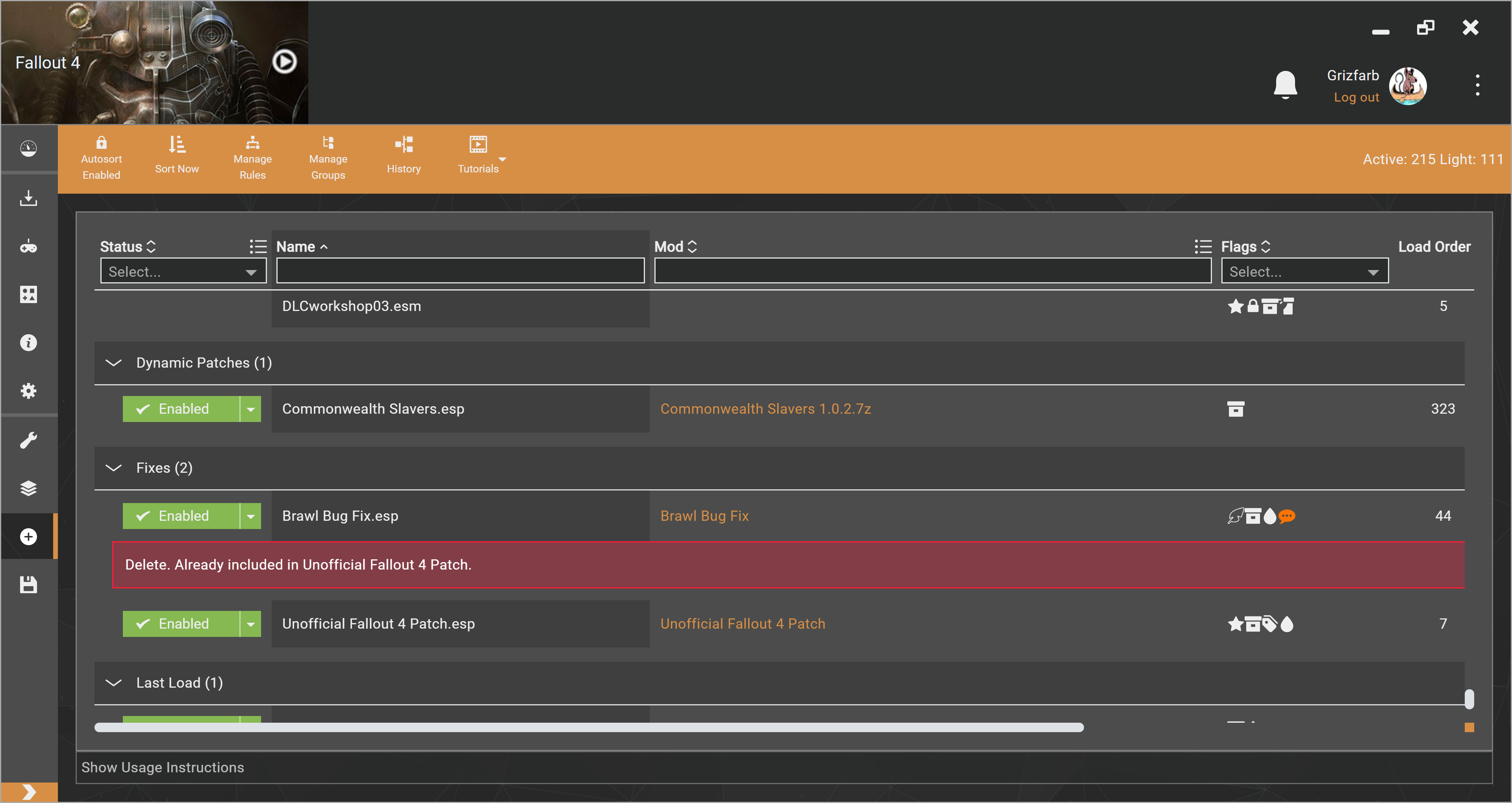Click Sort Now in the toolbar
The height and width of the screenshot is (803, 1512).
pos(177,155)
